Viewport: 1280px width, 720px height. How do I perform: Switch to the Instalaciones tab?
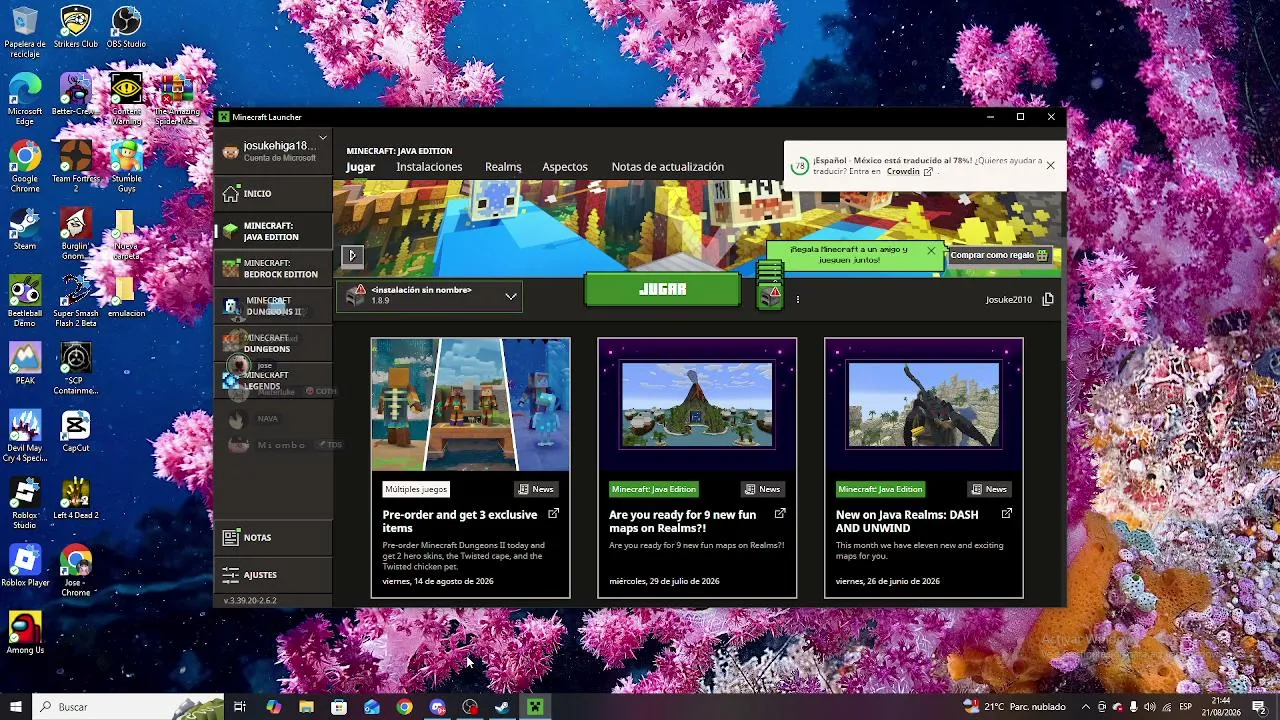[429, 167]
